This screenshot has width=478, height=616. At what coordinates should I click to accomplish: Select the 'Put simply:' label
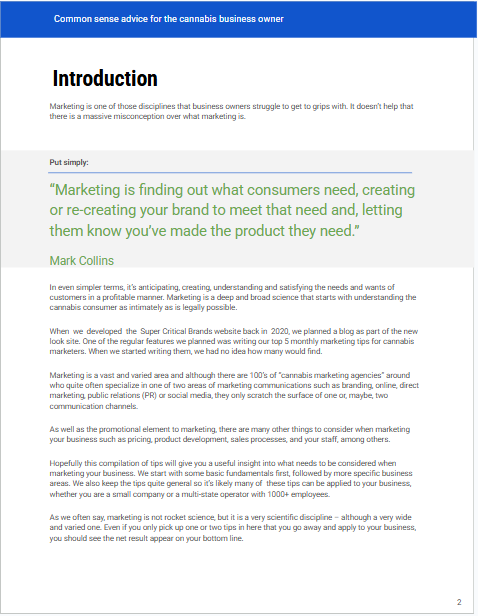[69, 162]
